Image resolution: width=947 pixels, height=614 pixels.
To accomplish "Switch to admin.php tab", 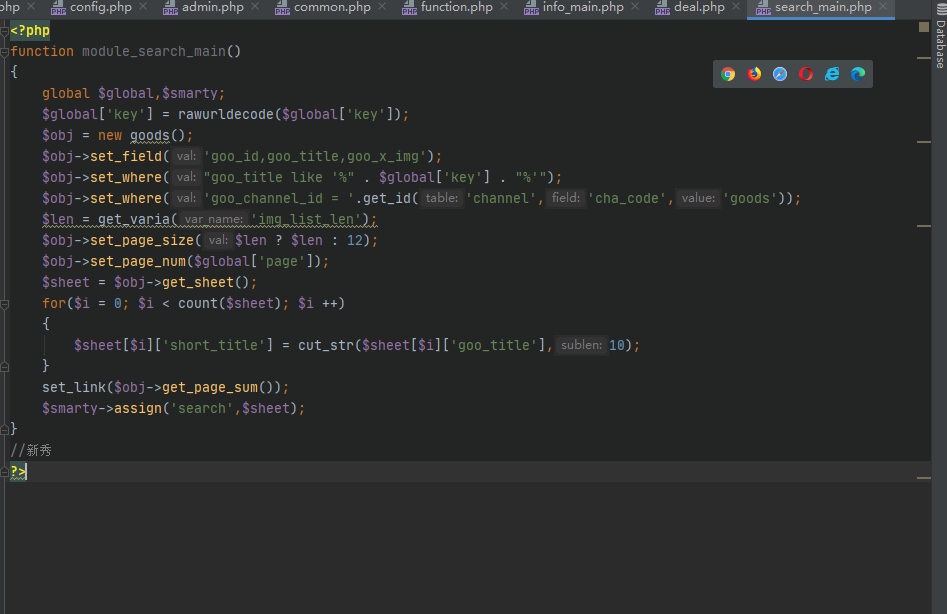I will pos(213,7).
